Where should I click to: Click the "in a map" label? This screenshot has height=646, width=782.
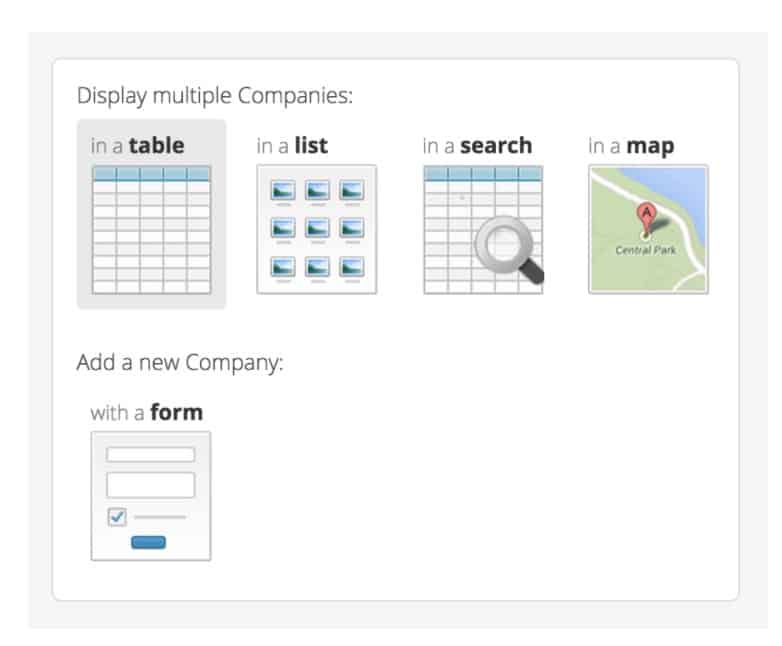point(631,146)
